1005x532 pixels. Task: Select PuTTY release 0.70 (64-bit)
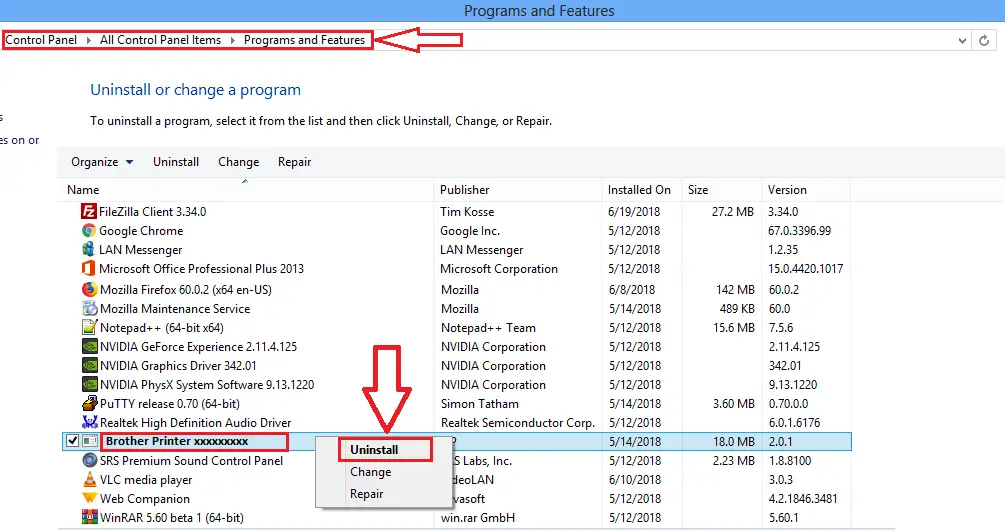click(170, 404)
